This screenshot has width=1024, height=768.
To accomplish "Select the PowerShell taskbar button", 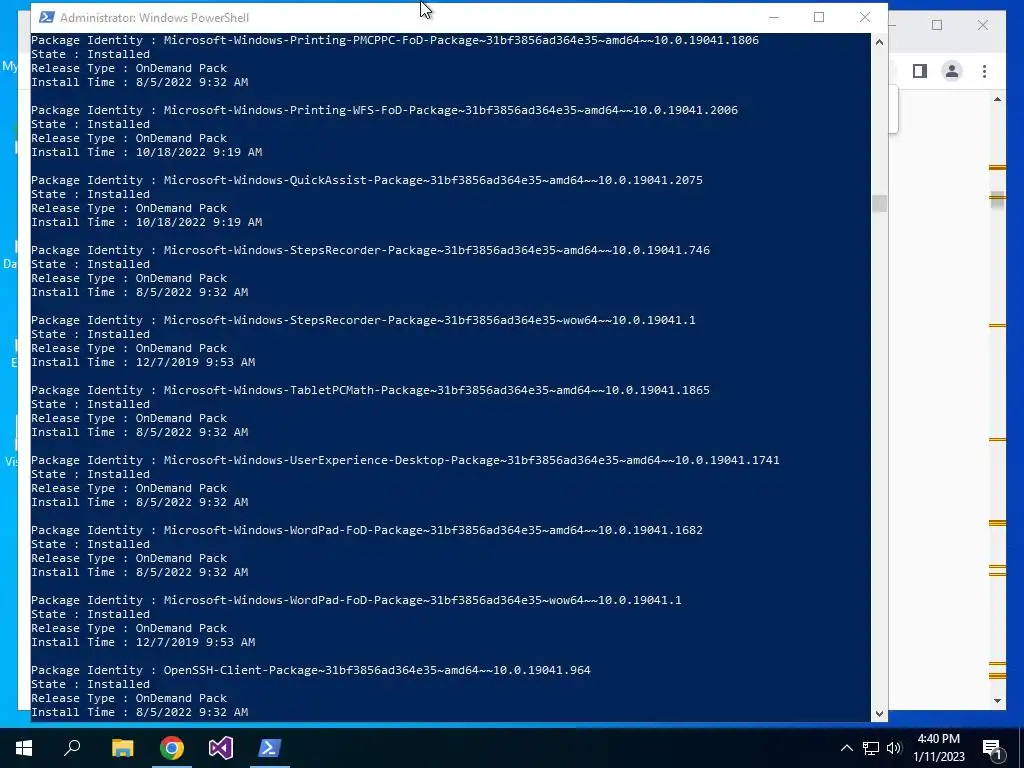I will 270,748.
